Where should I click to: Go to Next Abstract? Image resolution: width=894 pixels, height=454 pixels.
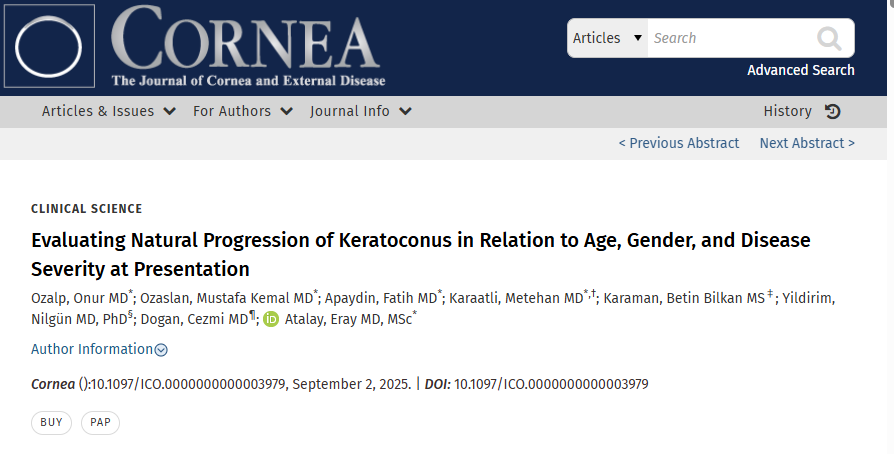click(807, 143)
